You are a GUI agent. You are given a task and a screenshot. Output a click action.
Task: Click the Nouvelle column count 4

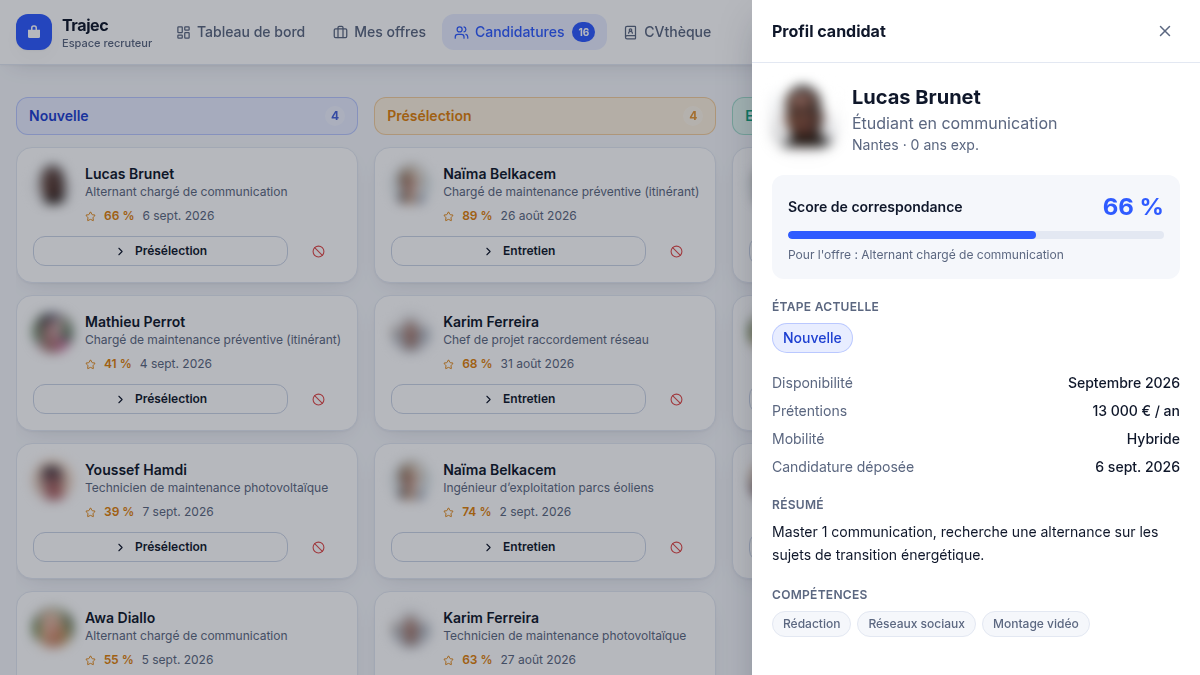tap(335, 116)
